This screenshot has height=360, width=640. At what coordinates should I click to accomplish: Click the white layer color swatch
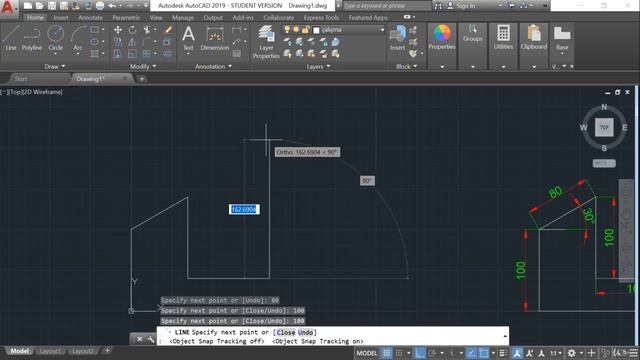[316, 30]
